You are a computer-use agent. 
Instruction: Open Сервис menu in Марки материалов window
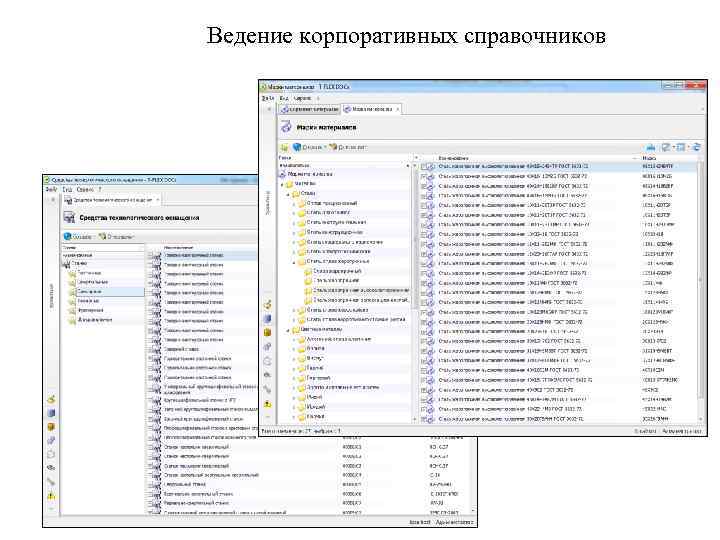(x=302, y=98)
